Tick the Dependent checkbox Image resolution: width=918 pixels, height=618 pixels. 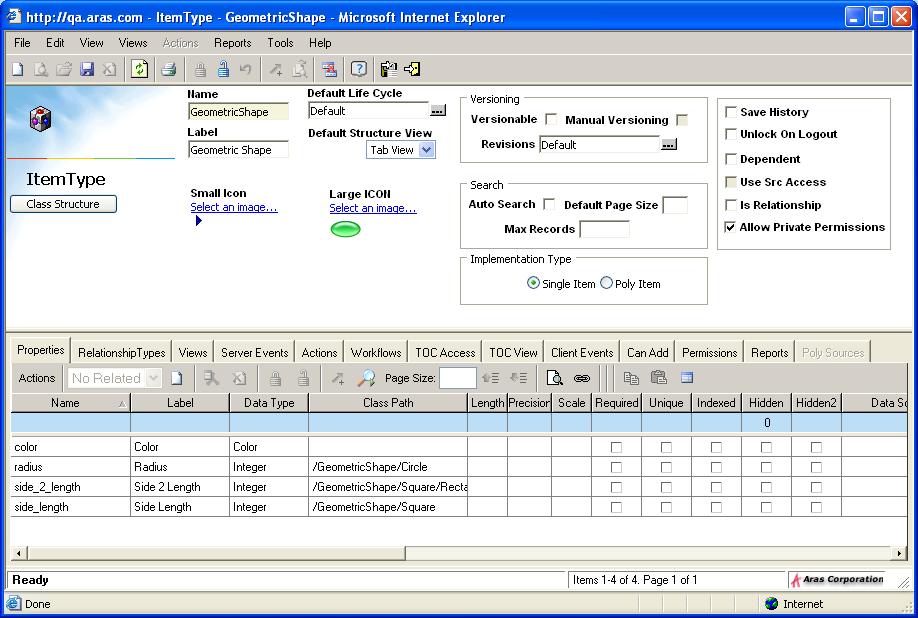coord(731,159)
